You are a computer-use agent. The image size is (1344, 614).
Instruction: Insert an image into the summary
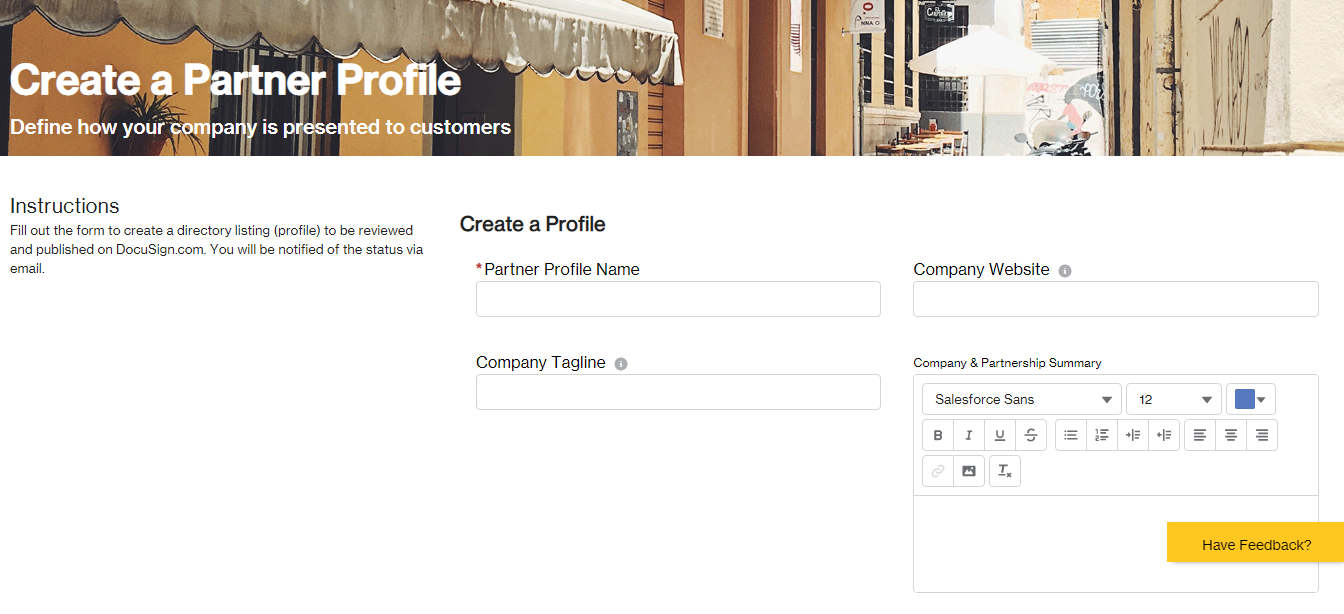pos(968,470)
